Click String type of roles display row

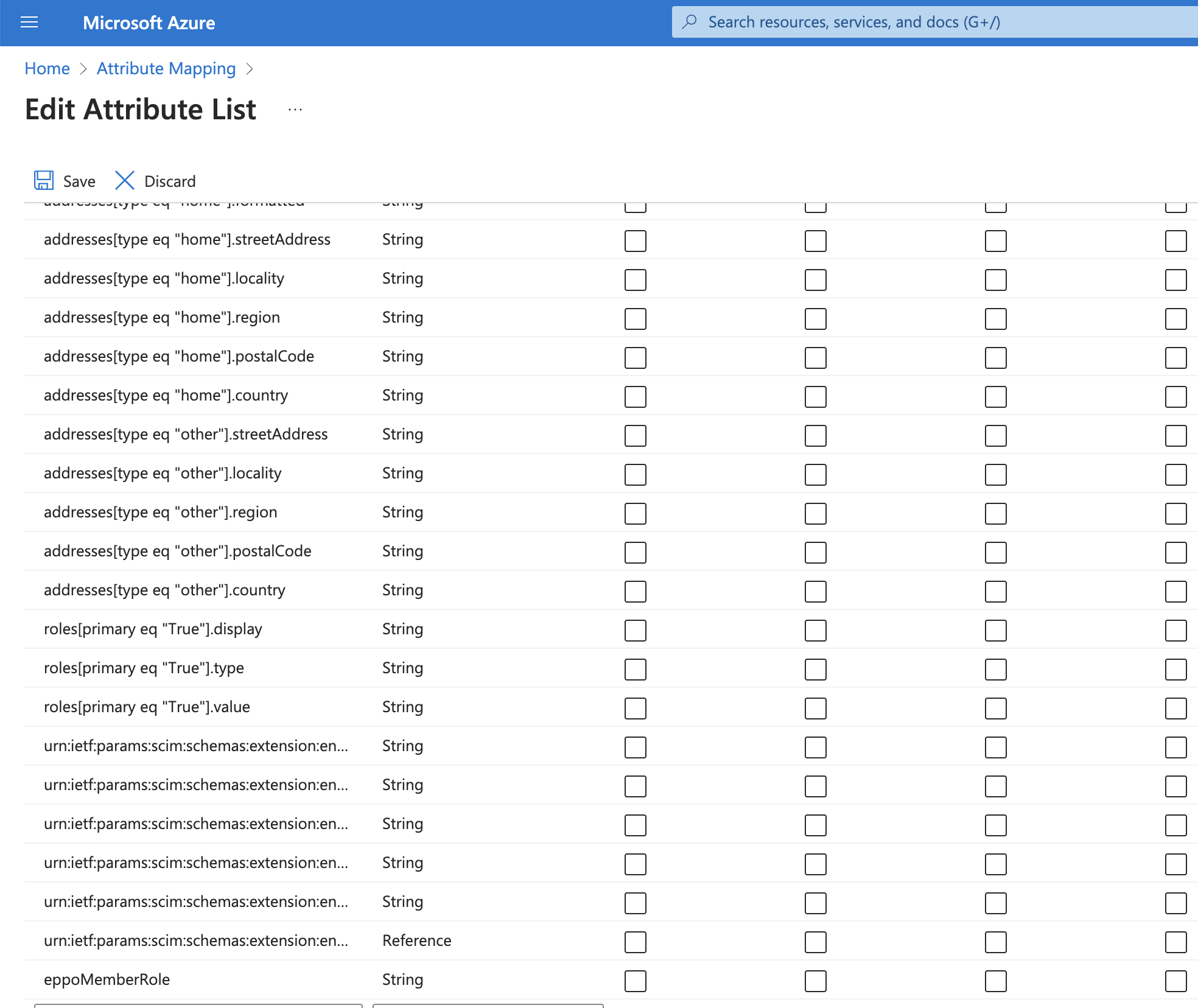[x=402, y=629]
